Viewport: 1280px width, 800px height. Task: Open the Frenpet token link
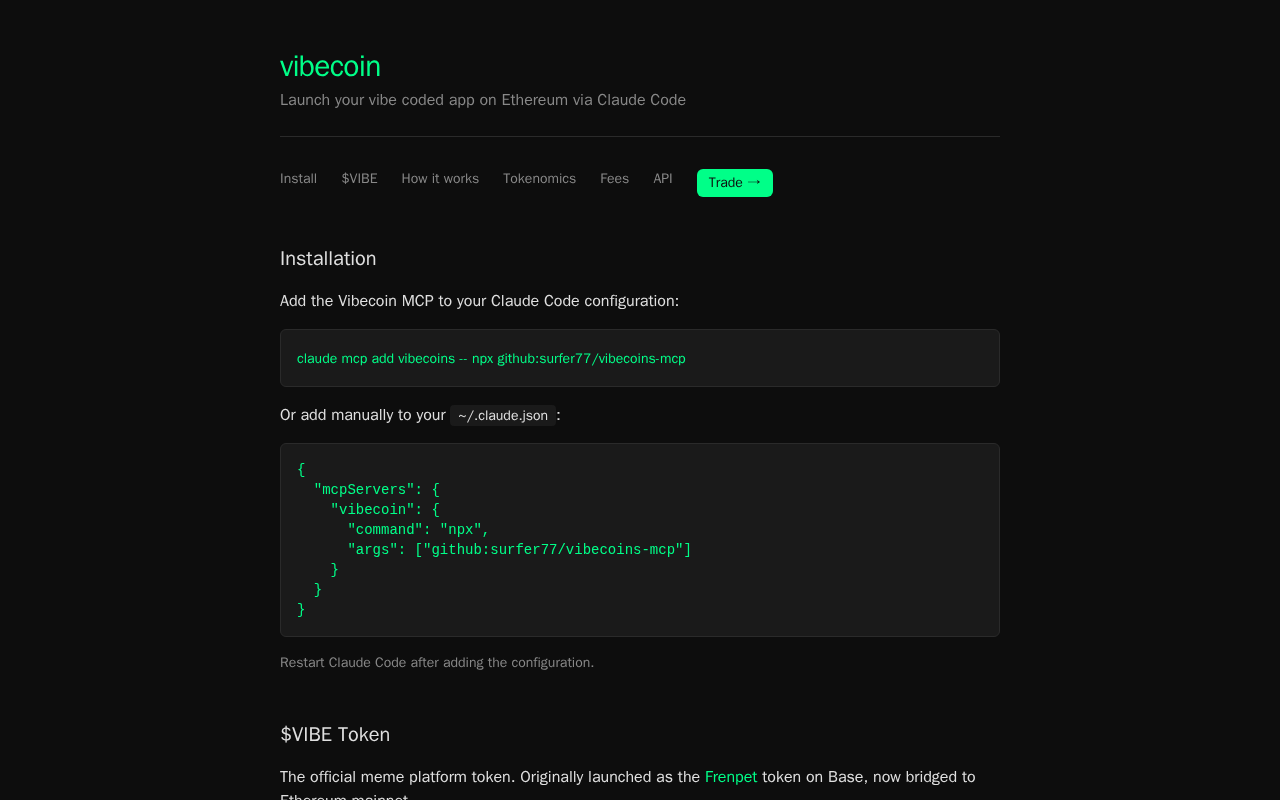click(x=731, y=777)
